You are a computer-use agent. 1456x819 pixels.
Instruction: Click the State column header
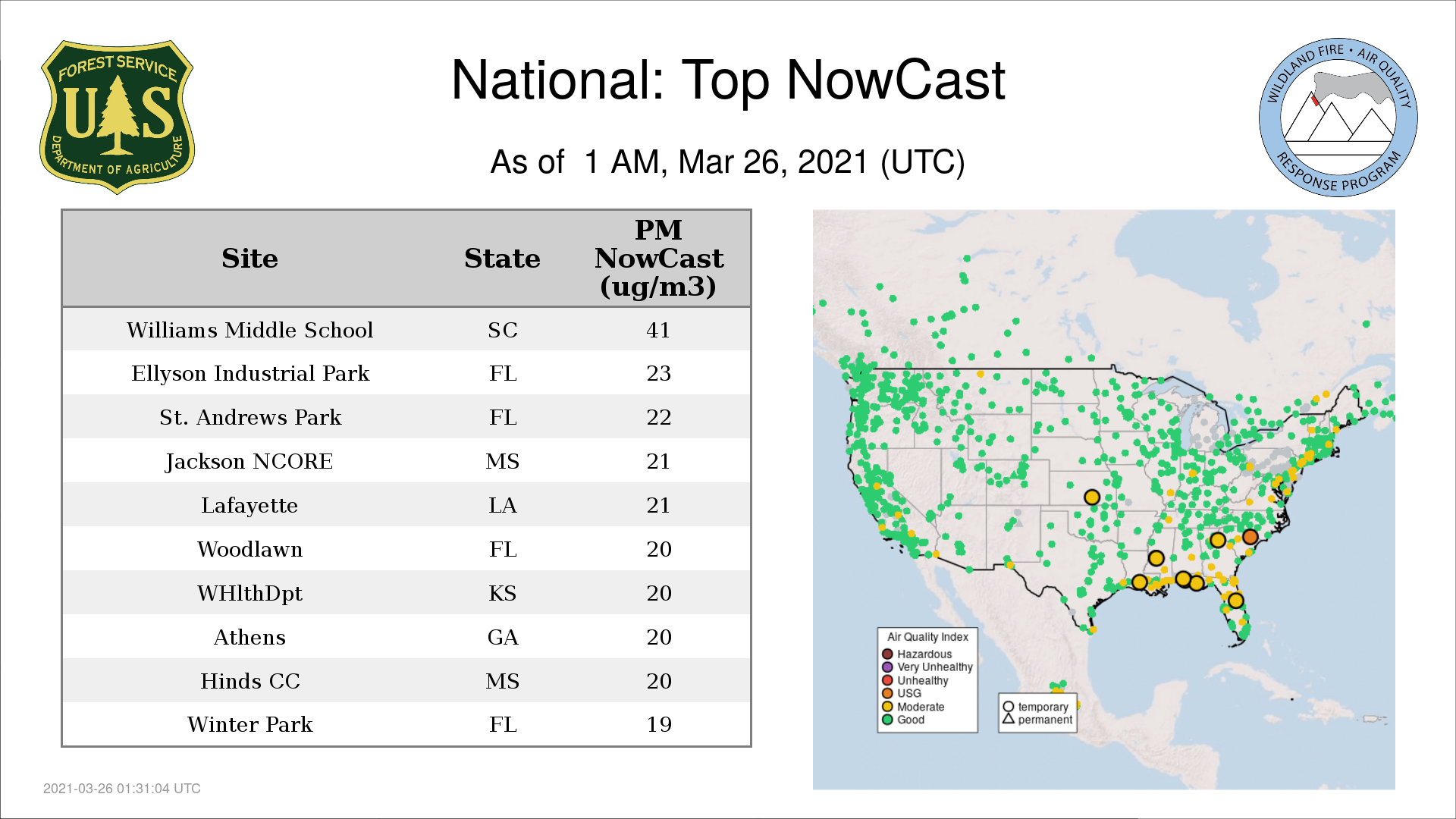pos(502,259)
